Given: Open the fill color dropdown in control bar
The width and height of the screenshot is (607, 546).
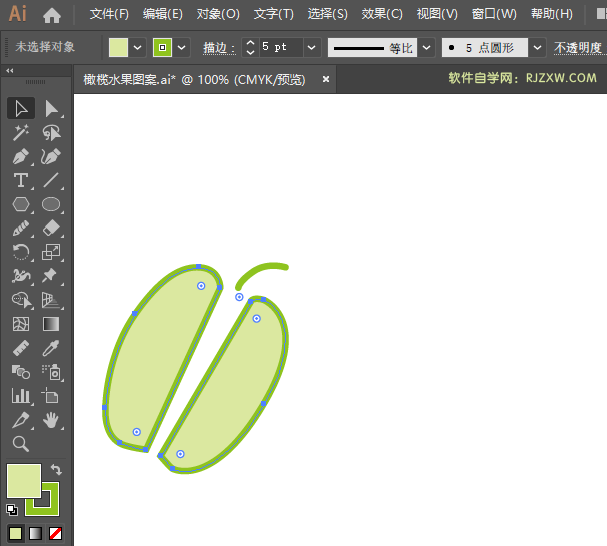Looking at the screenshot, I should (x=138, y=47).
